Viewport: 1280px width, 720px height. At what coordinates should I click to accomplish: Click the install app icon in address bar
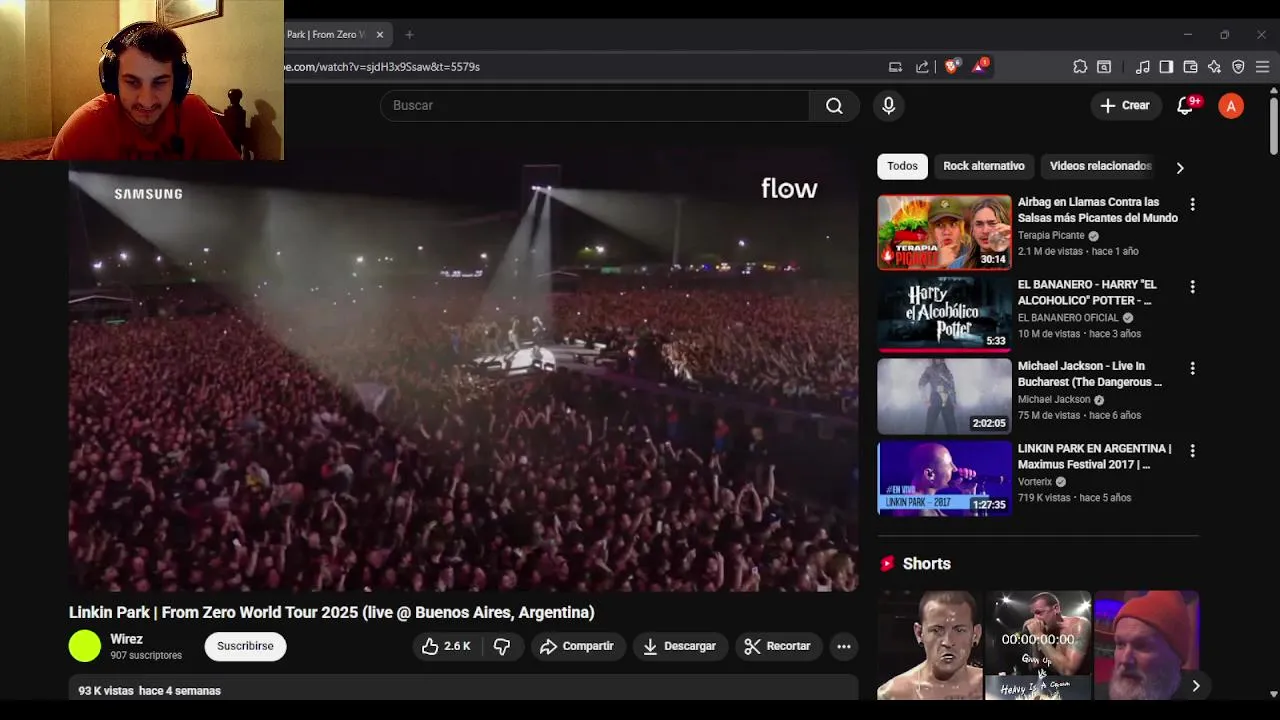click(895, 67)
